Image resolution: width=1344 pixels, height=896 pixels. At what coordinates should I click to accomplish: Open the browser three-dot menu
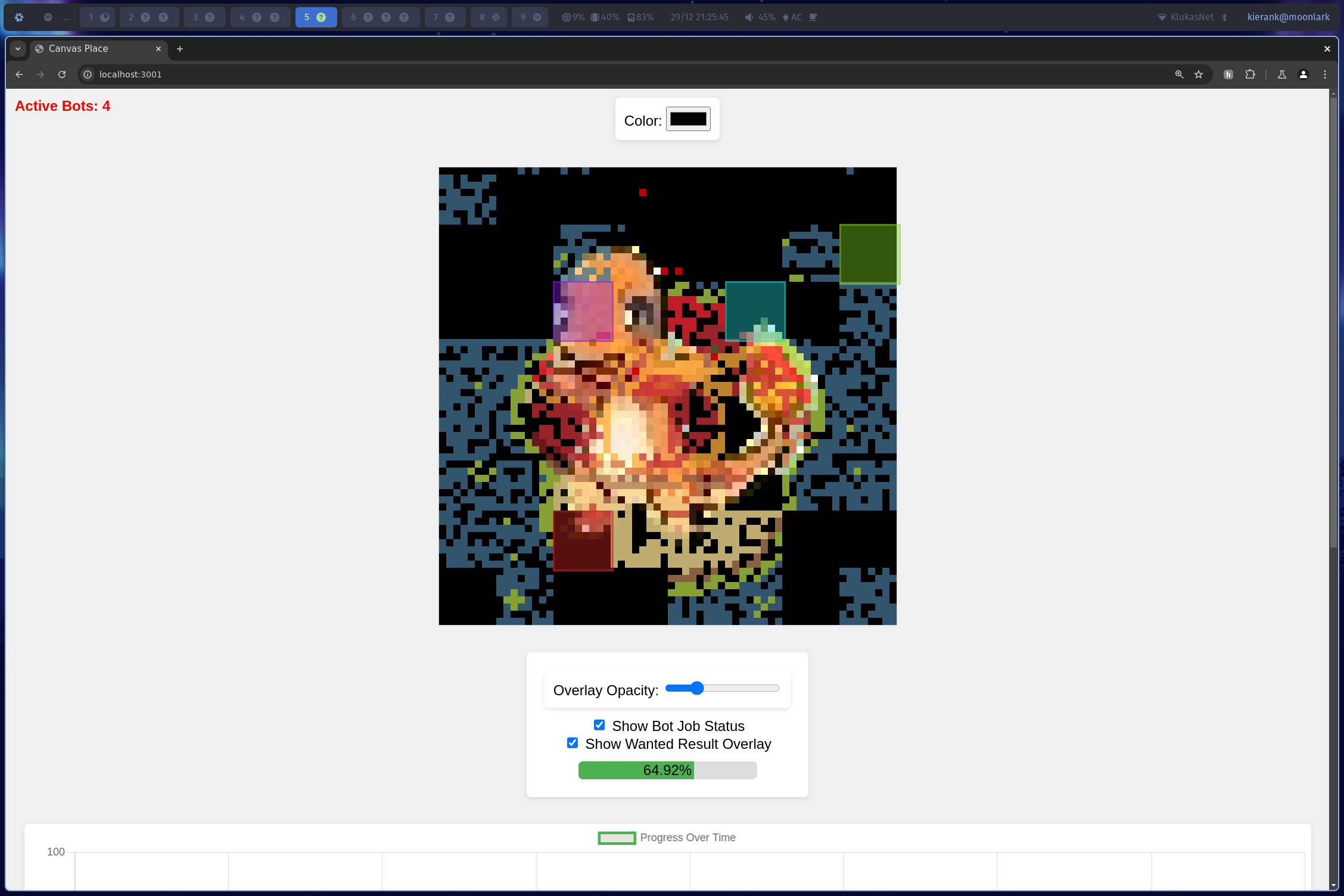pos(1325,74)
